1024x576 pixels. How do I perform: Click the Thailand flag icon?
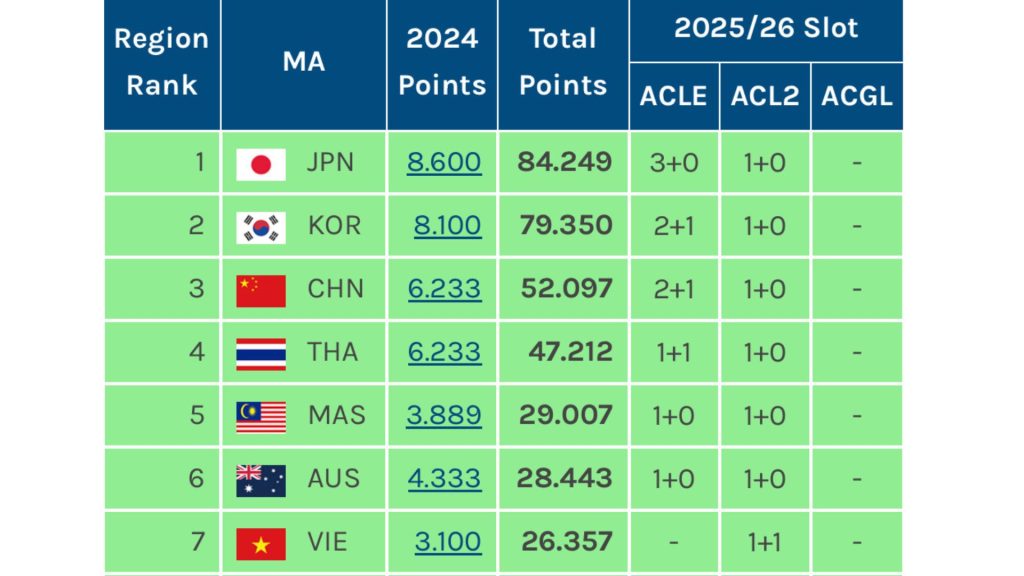pyautogui.click(x=261, y=355)
